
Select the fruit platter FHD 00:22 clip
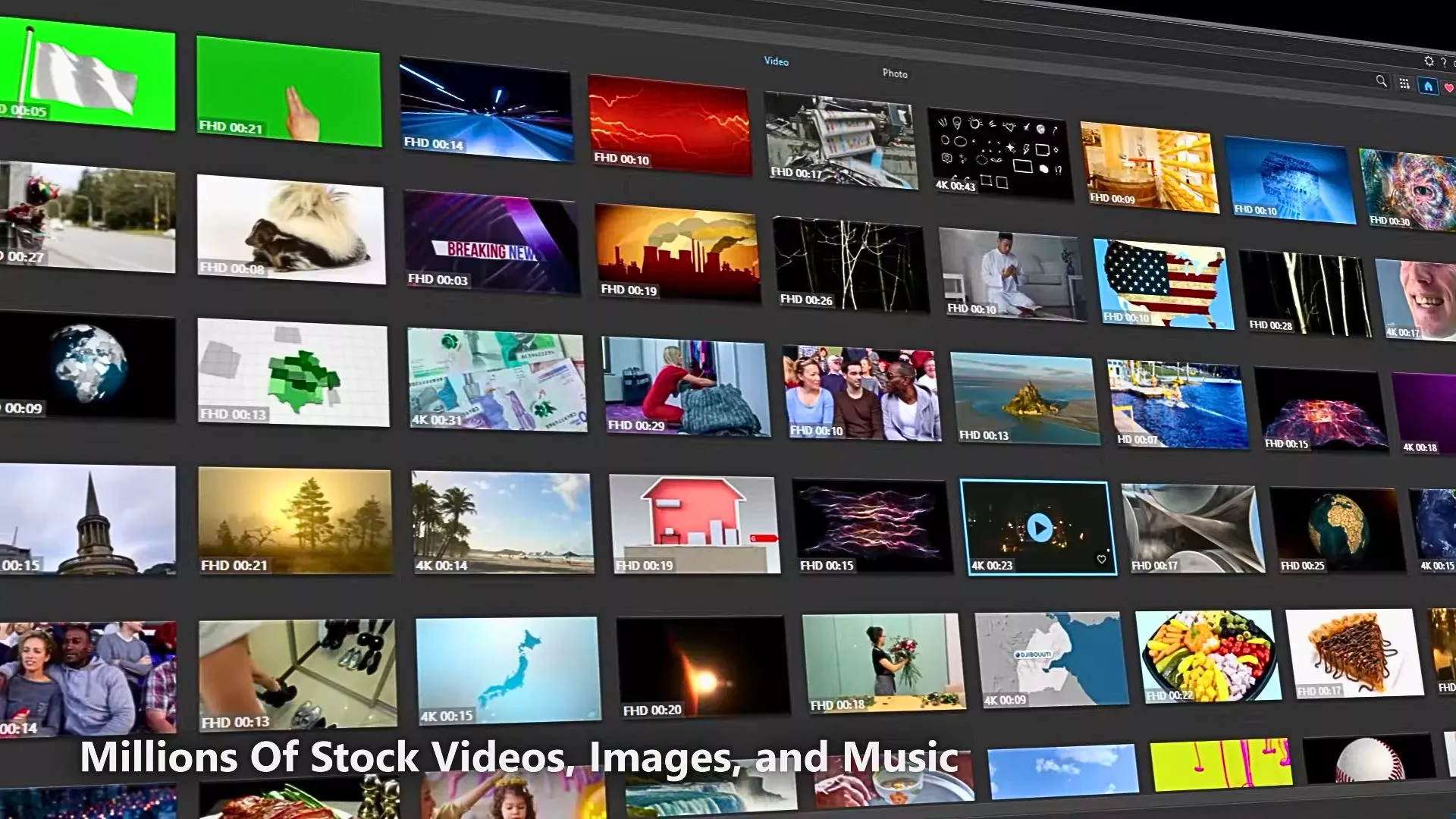click(x=1208, y=655)
